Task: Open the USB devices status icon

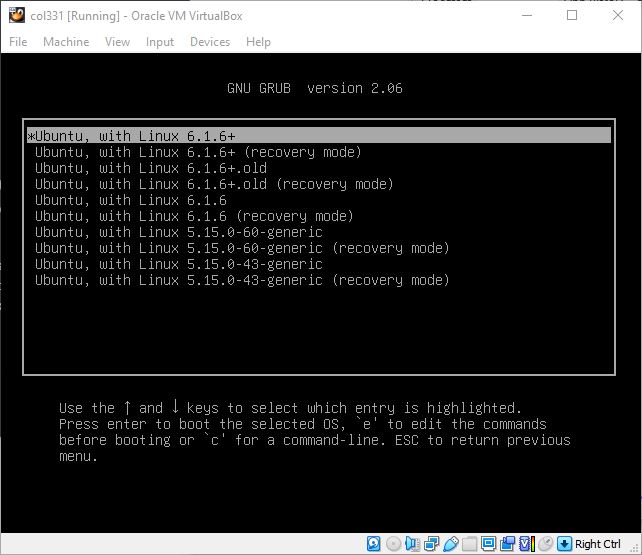Action: tap(450, 544)
